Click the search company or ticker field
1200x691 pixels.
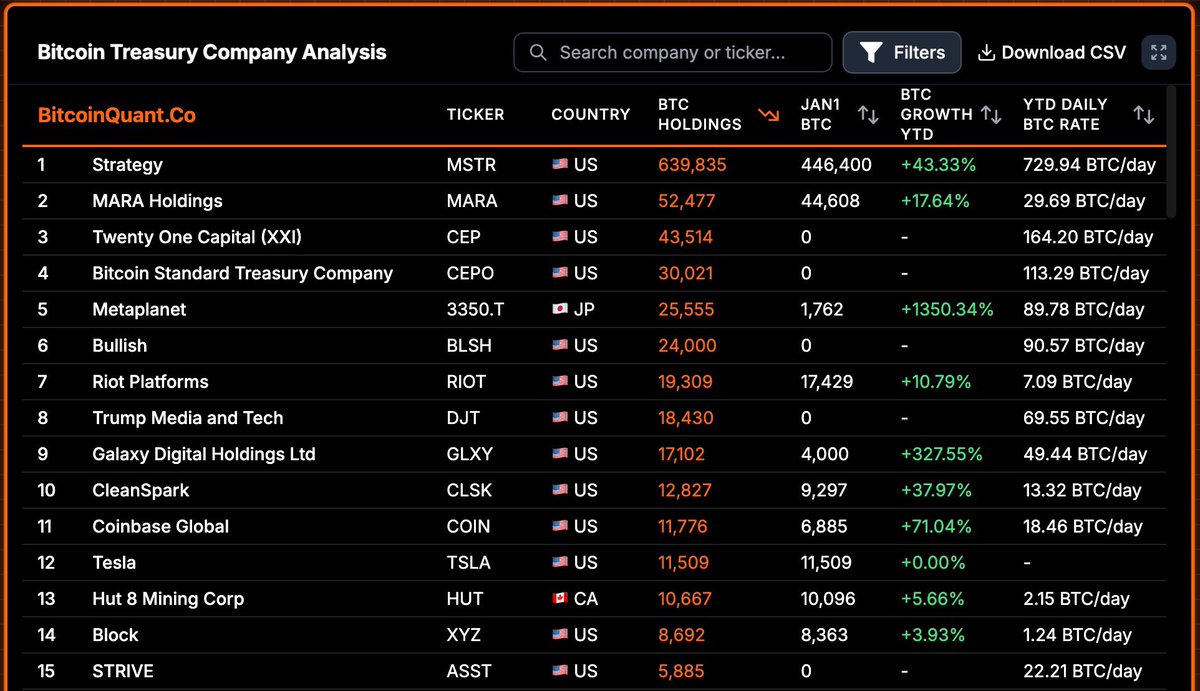coord(673,53)
